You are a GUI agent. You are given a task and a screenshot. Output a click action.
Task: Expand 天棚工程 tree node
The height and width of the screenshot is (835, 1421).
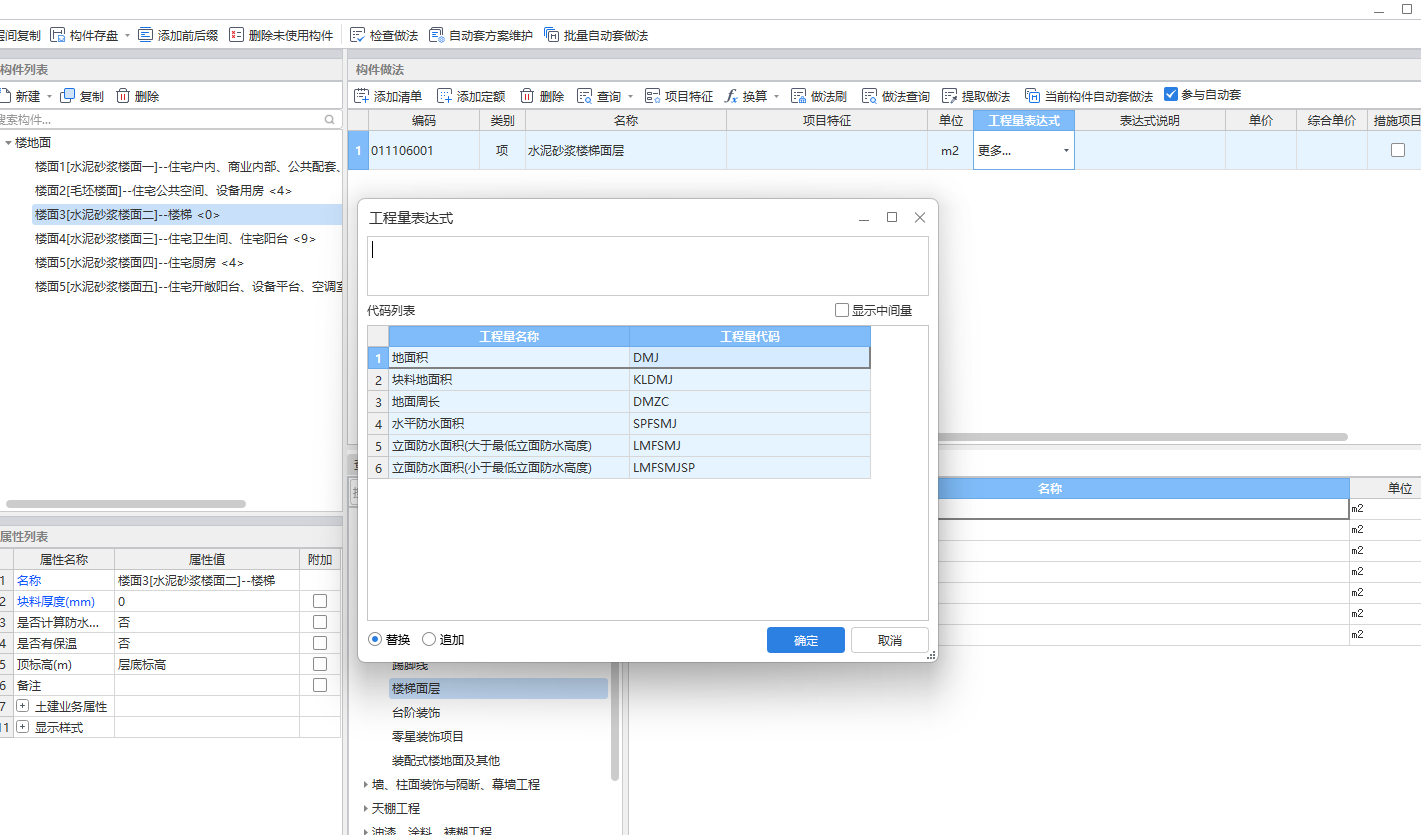pyautogui.click(x=366, y=808)
